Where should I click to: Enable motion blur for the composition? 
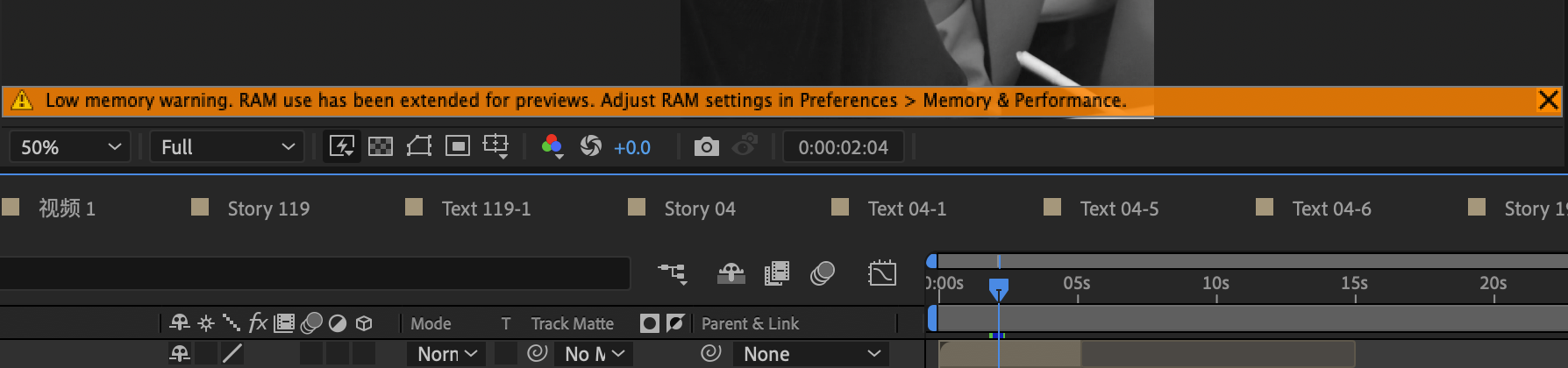(822, 273)
